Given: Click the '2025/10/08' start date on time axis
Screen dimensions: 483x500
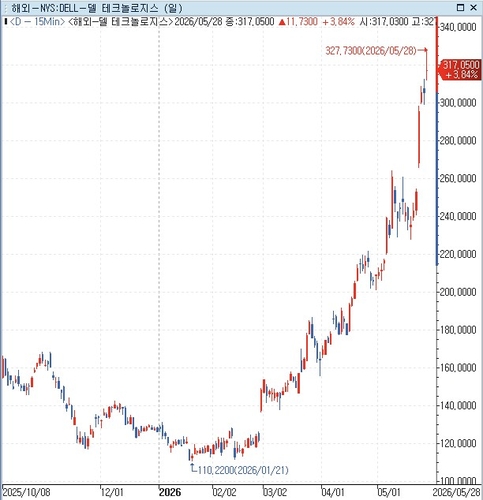Looking at the screenshot, I should coord(26,492).
